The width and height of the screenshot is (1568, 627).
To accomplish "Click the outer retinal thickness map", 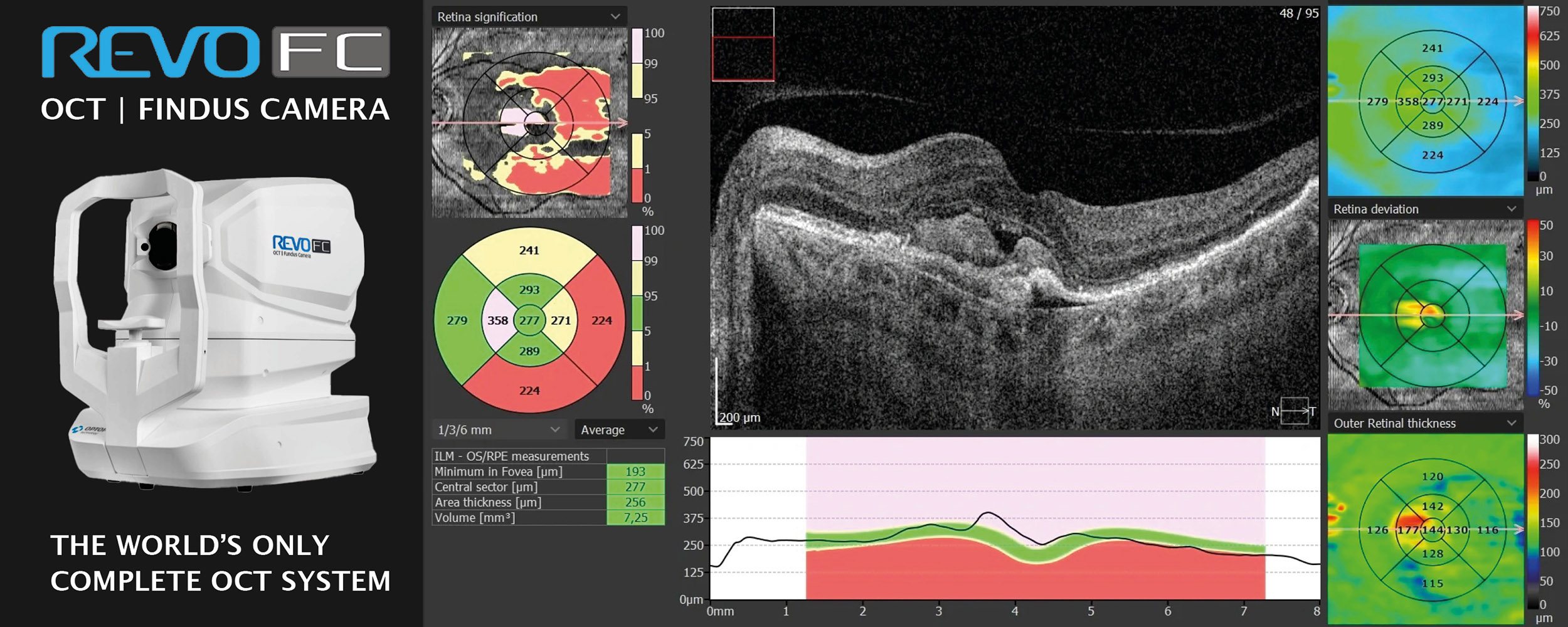I will pyautogui.click(x=1425, y=530).
